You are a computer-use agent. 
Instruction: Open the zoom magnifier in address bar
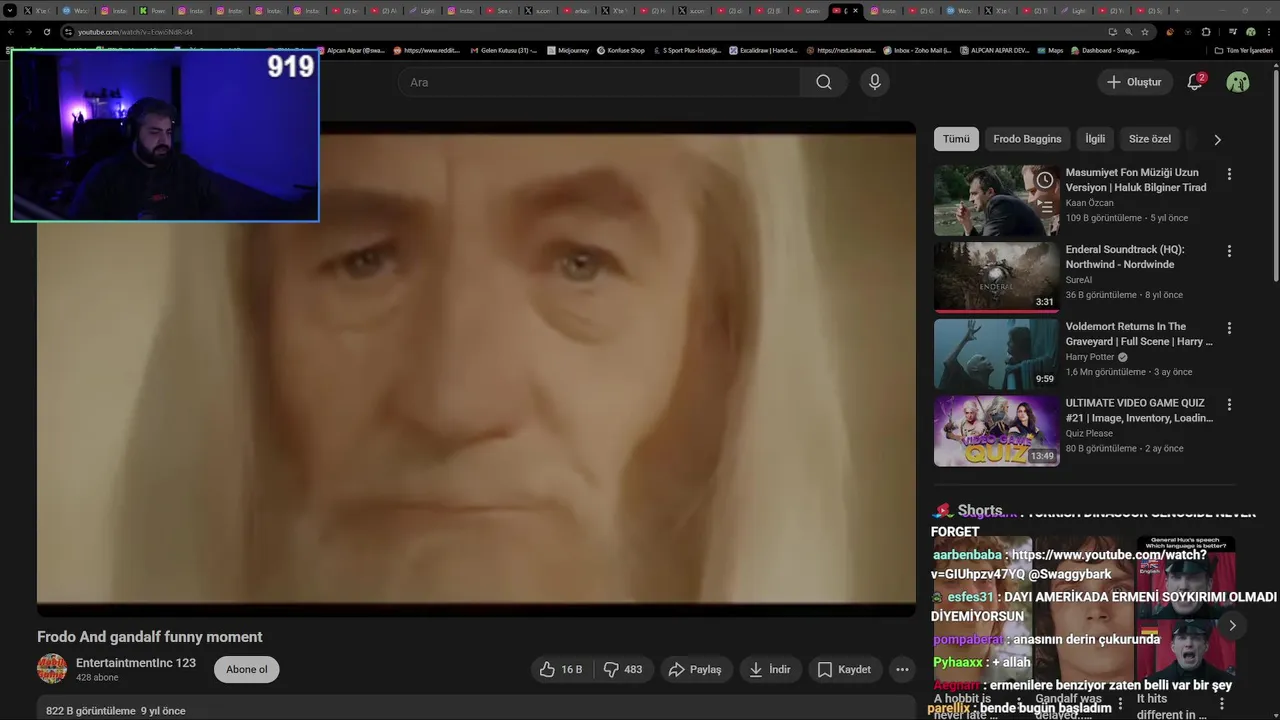pyautogui.click(x=1128, y=32)
